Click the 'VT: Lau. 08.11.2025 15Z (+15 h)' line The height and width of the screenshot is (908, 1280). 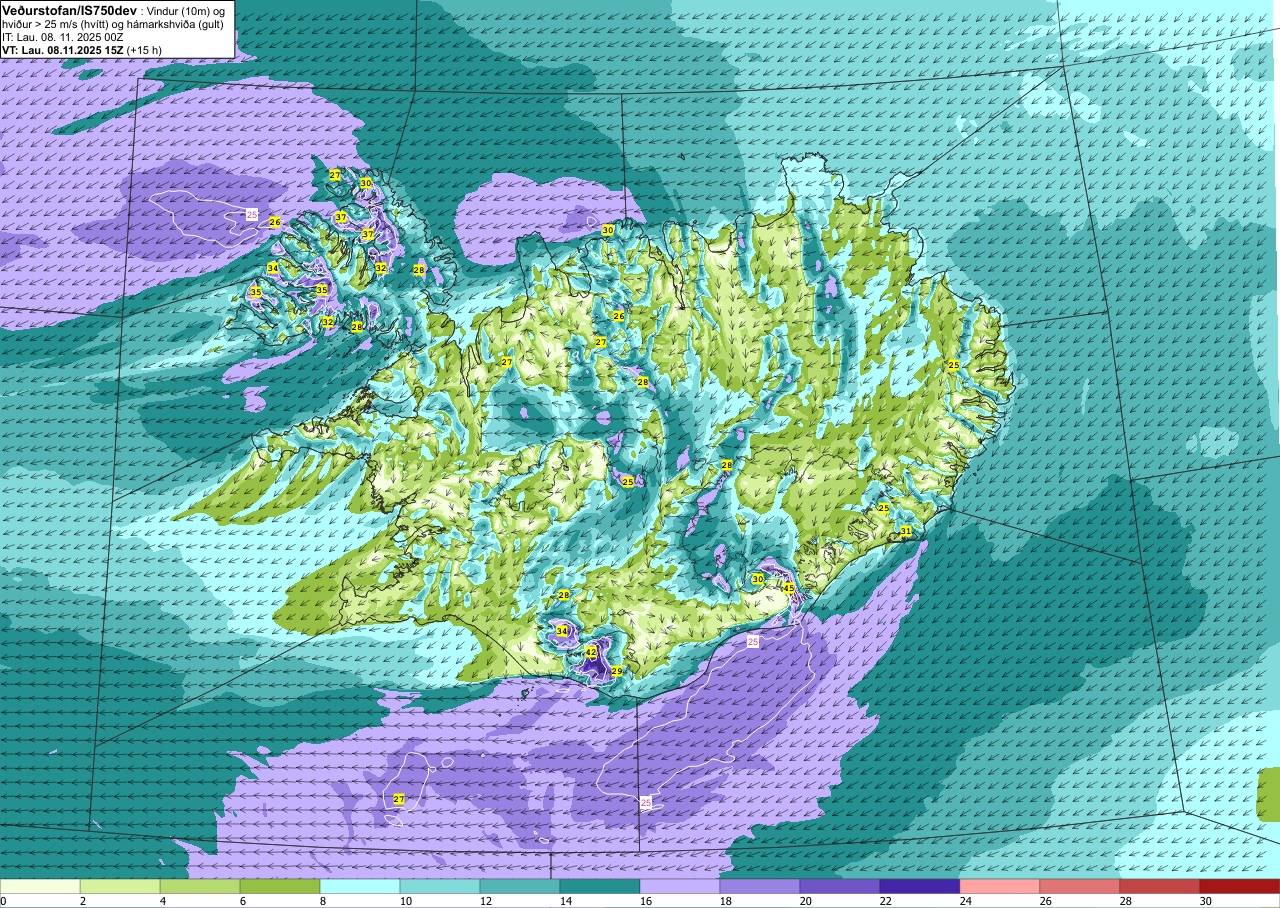[82, 49]
